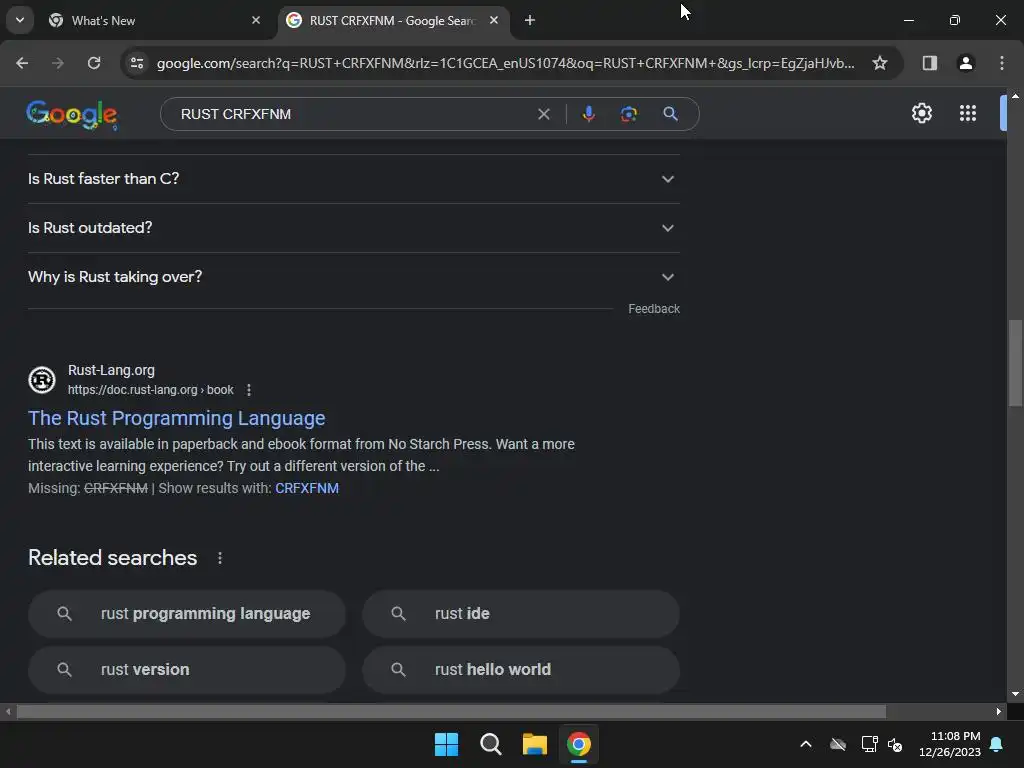This screenshot has width=1024, height=768.
Task: Click Chrome icon in taskbar
Action: 579,744
